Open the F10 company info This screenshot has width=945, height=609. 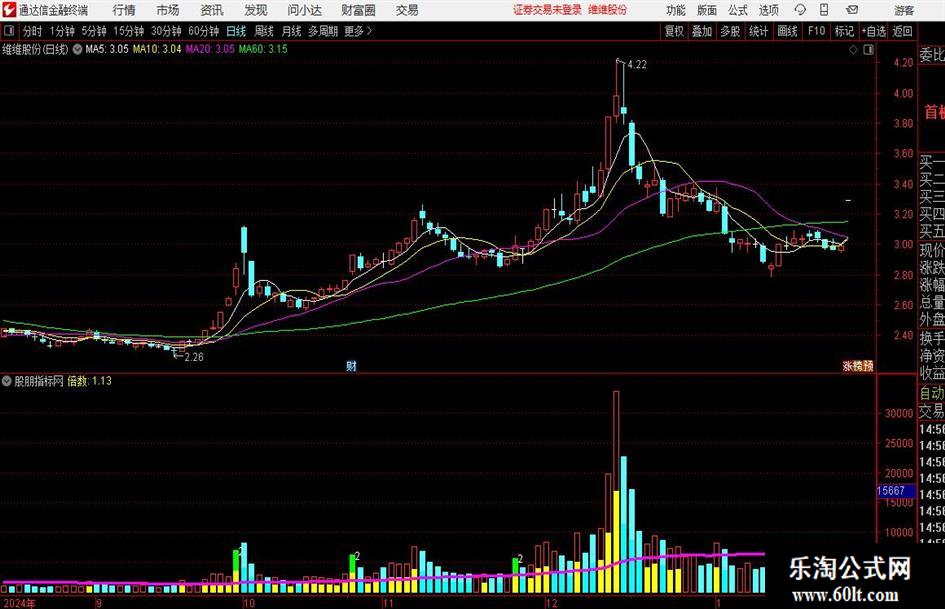point(817,31)
